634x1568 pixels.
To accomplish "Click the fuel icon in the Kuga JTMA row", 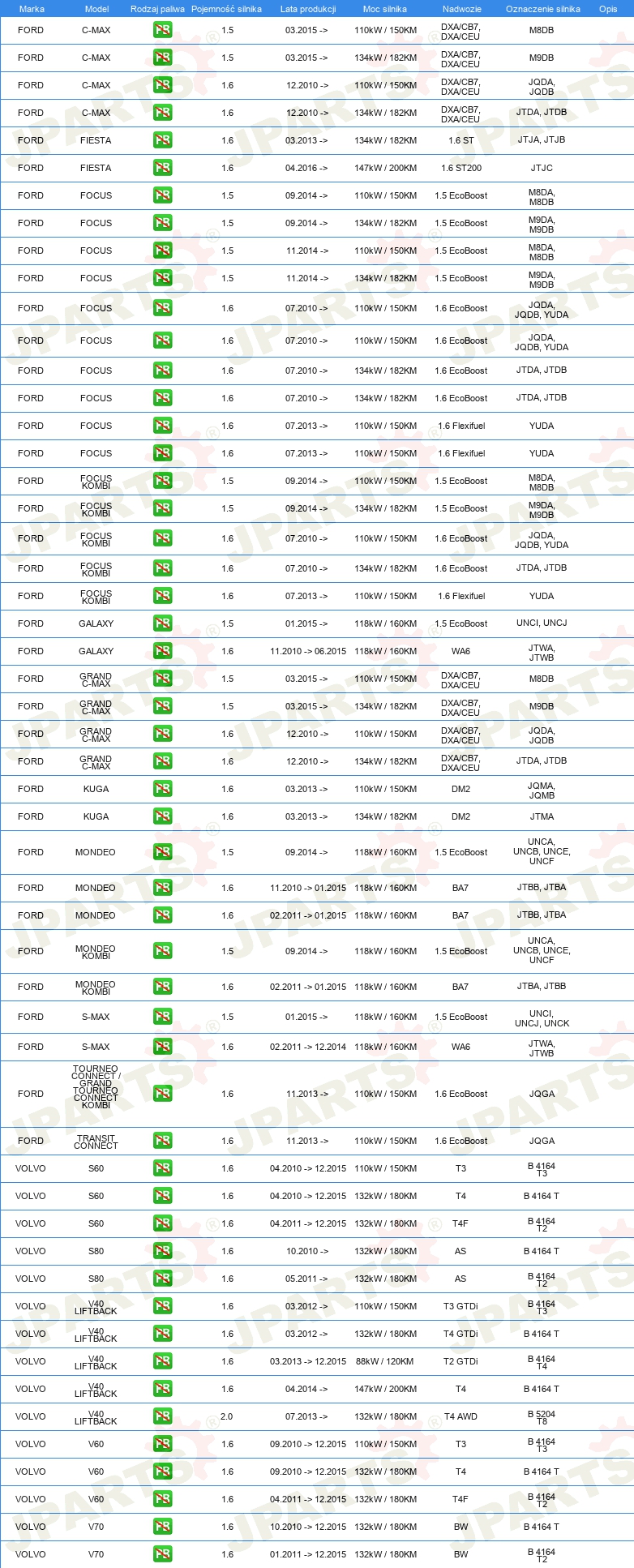I will (x=162, y=816).
